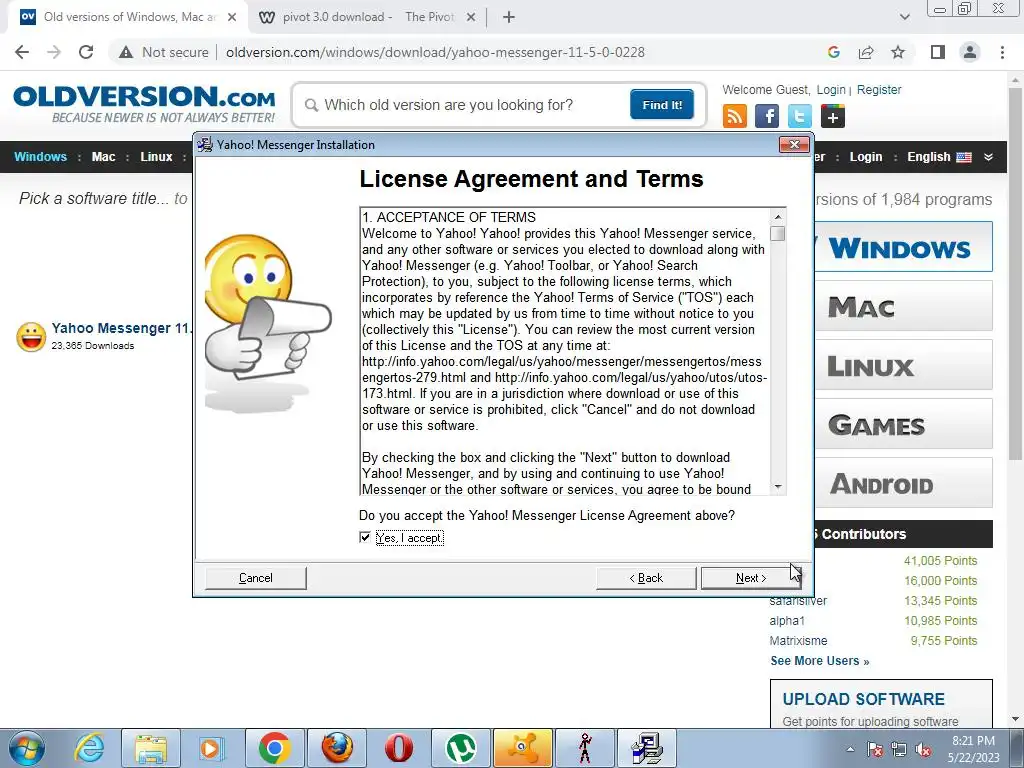Open Firefox from the taskbar
Screen dimensions: 1024x768
point(337,748)
